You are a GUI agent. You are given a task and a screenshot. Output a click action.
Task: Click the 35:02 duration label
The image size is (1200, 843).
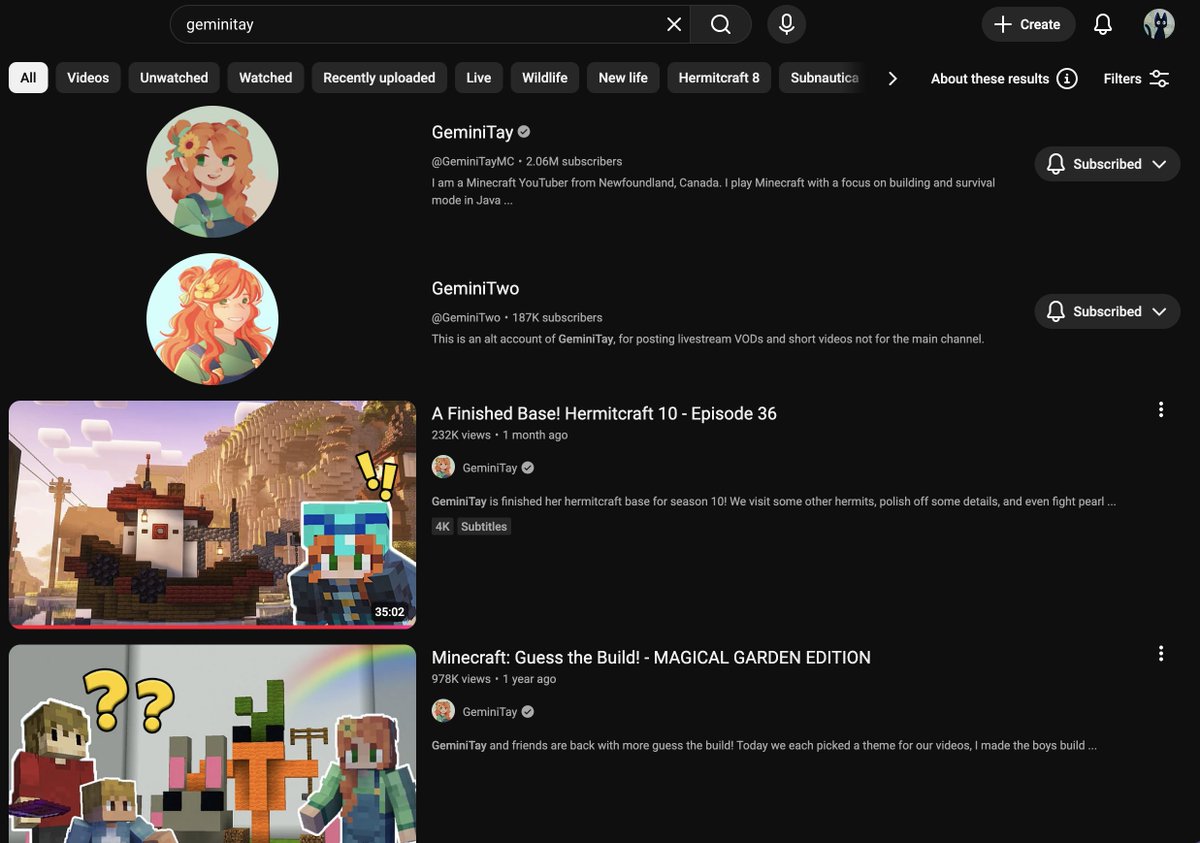389,612
